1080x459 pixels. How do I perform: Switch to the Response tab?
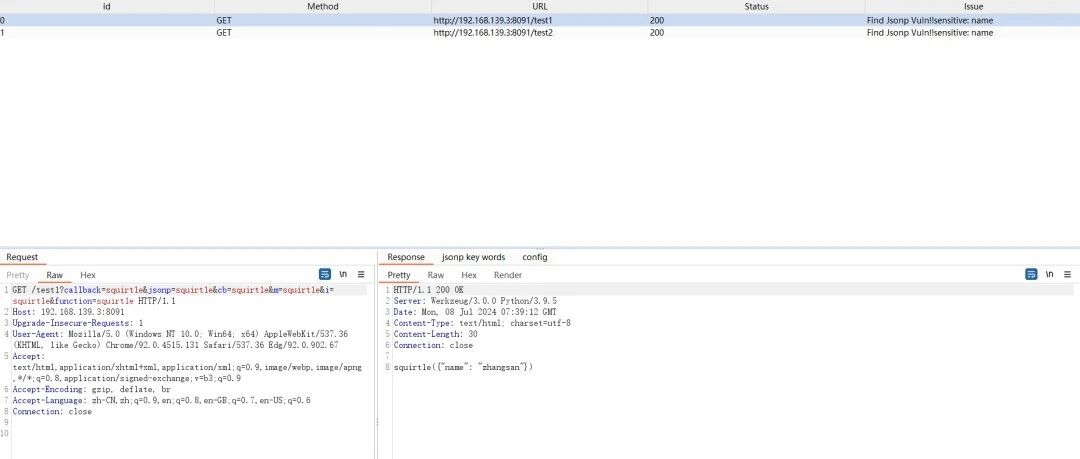click(x=406, y=257)
